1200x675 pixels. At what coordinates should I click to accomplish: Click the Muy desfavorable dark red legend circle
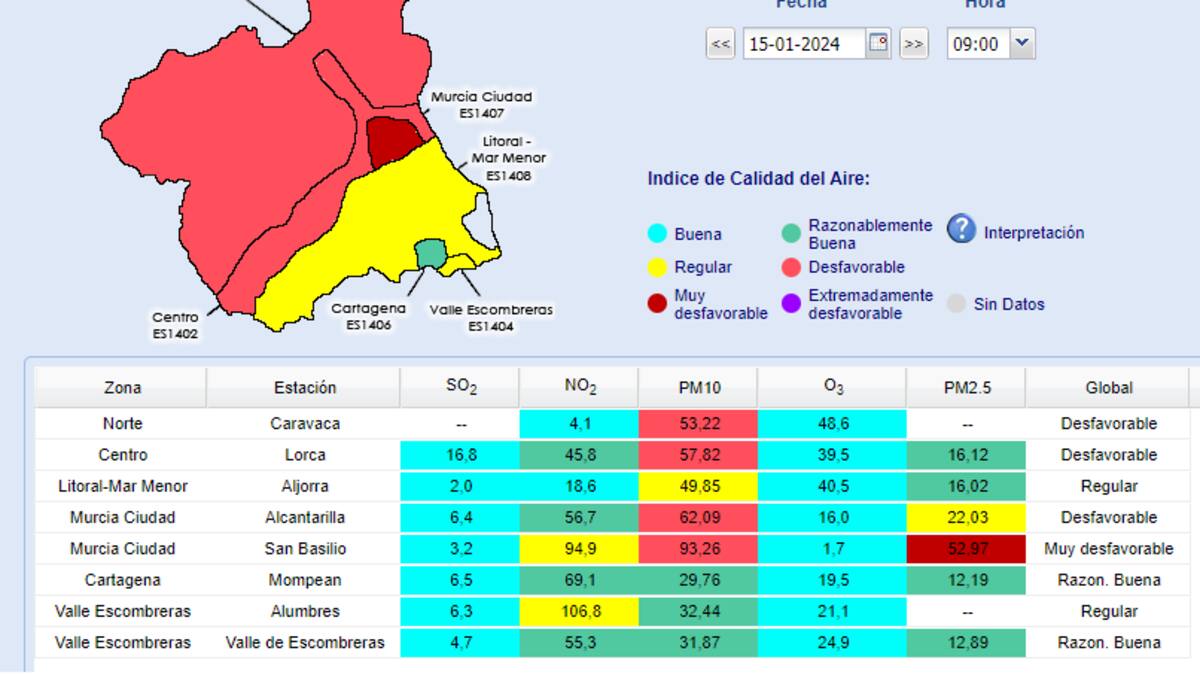[657, 304]
